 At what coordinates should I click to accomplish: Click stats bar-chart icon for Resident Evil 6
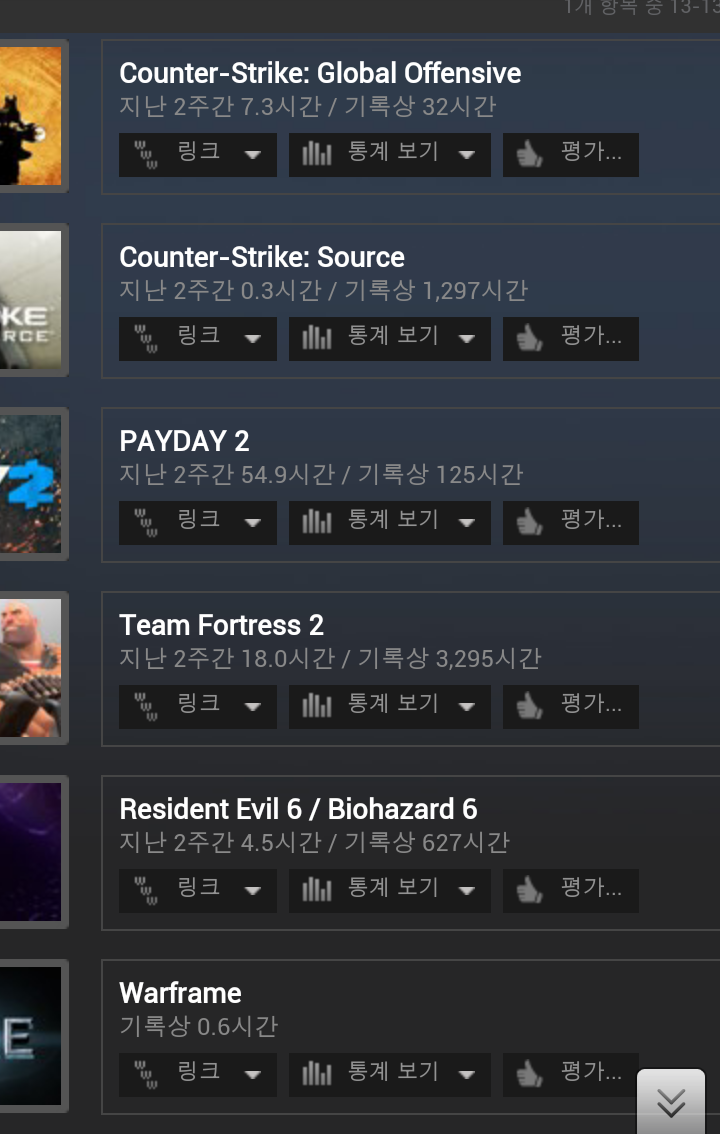coord(317,890)
